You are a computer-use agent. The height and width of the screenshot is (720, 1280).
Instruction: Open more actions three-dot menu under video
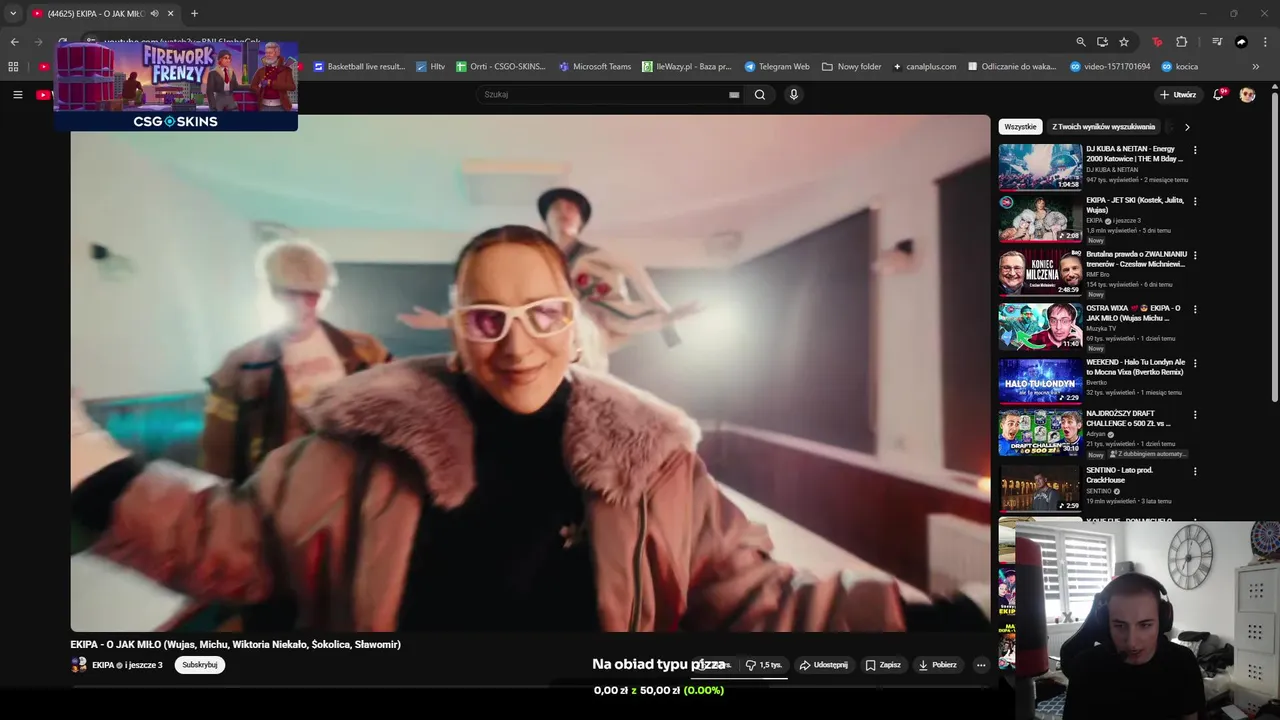tap(981, 665)
